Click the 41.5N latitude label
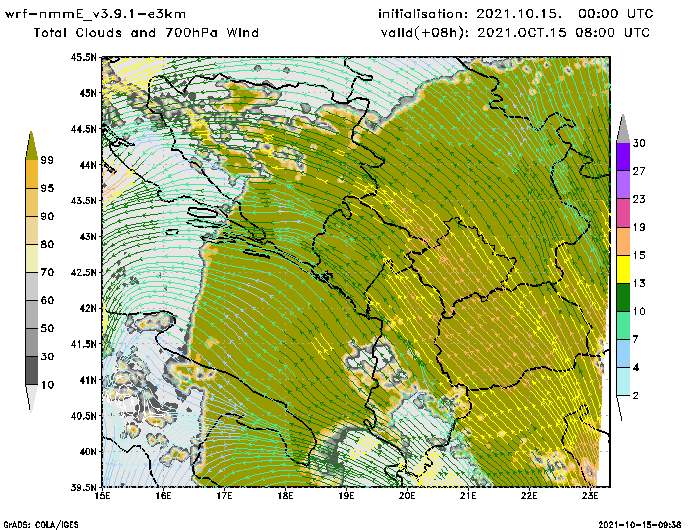Viewport: 700px width, 530px height. [x=83, y=344]
